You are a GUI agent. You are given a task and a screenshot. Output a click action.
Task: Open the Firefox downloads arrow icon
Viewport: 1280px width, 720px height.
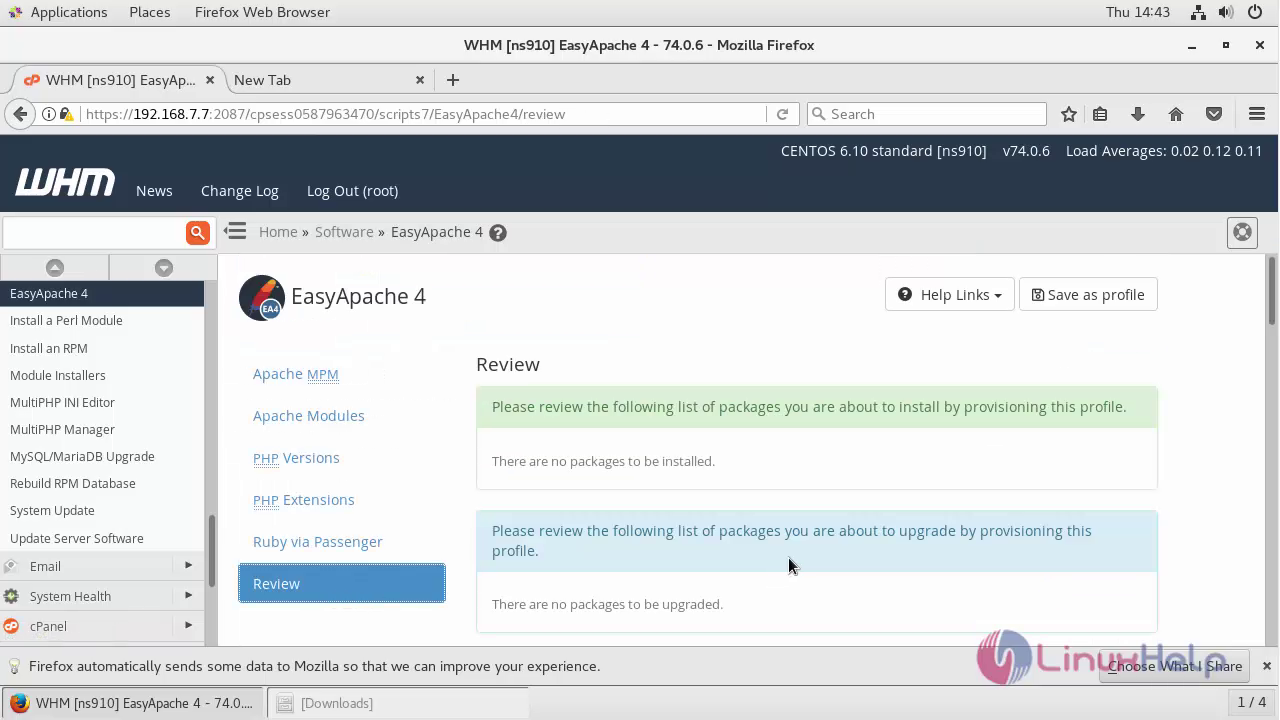point(1138,114)
